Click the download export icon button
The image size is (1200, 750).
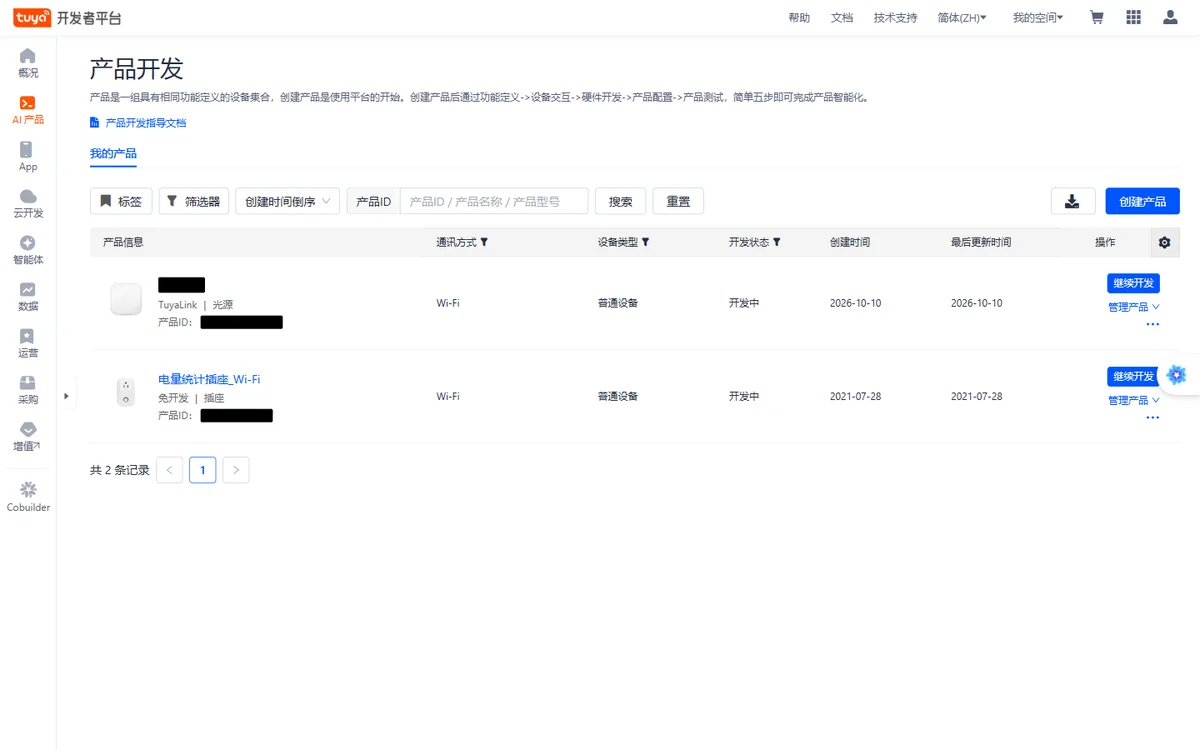(1073, 201)
